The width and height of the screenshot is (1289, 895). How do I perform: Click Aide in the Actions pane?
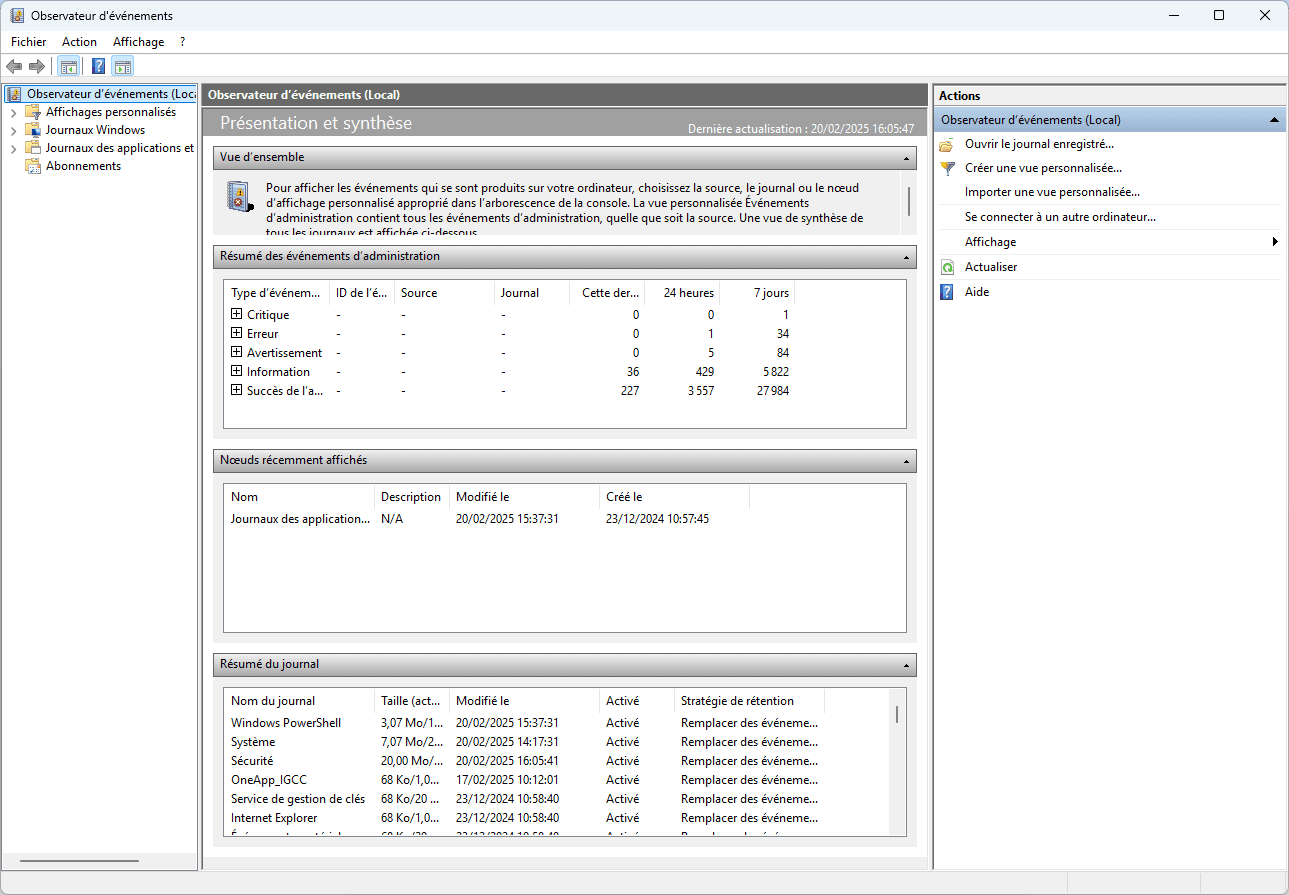click(x=977, y=292)
